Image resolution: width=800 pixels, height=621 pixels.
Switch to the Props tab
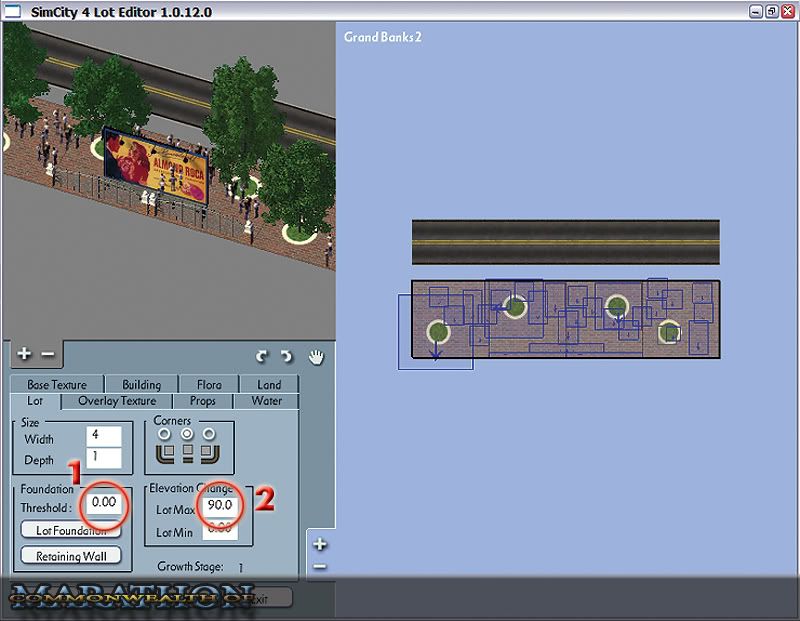(x=202, y=401)
